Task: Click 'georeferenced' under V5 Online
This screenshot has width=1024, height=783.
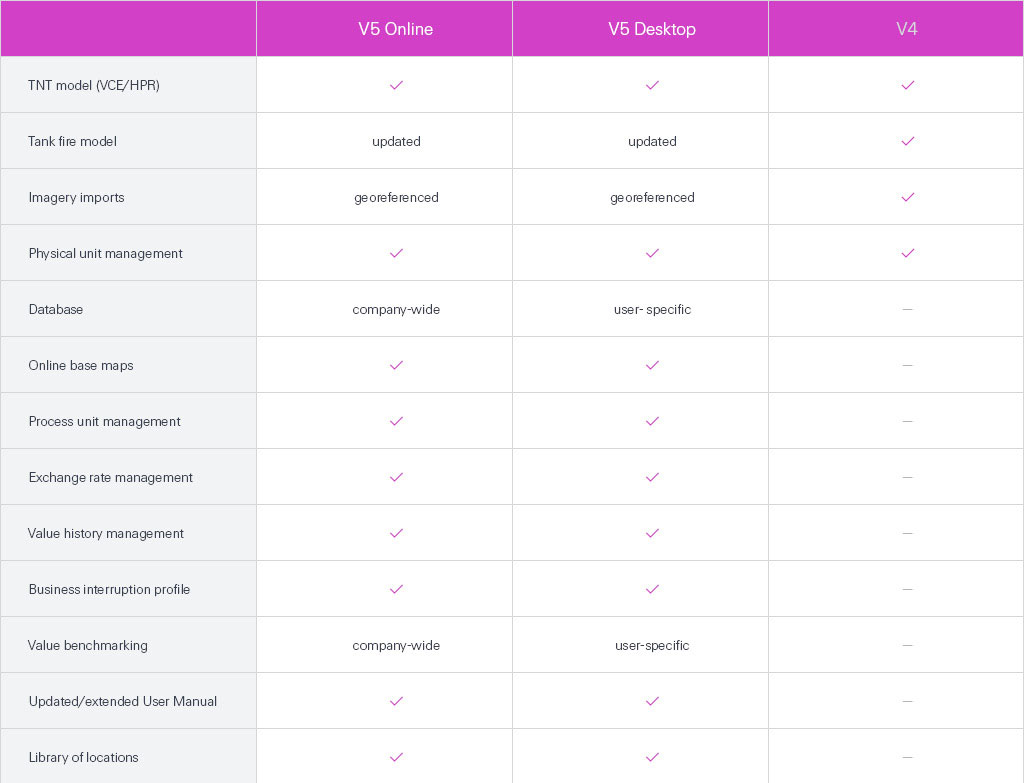Action: point(396,197)
